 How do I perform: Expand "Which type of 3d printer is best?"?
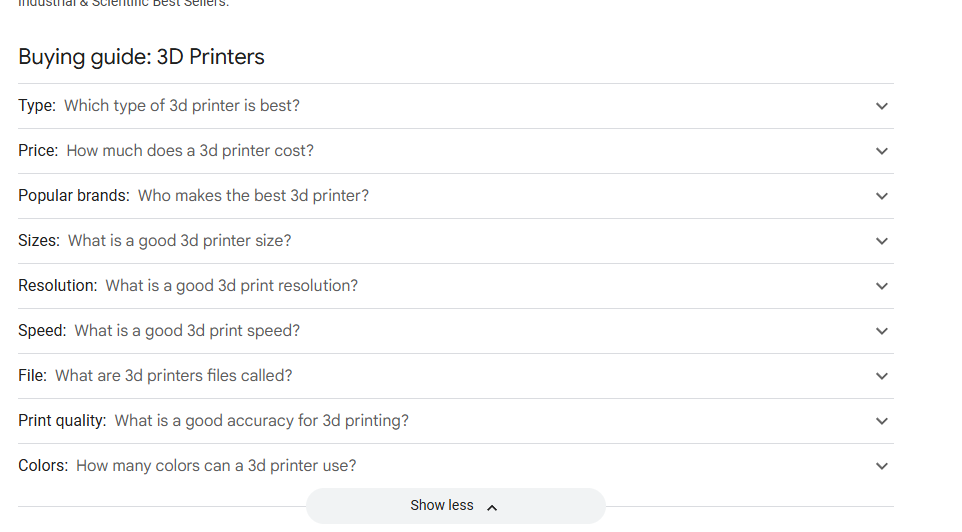click(182, 106)
